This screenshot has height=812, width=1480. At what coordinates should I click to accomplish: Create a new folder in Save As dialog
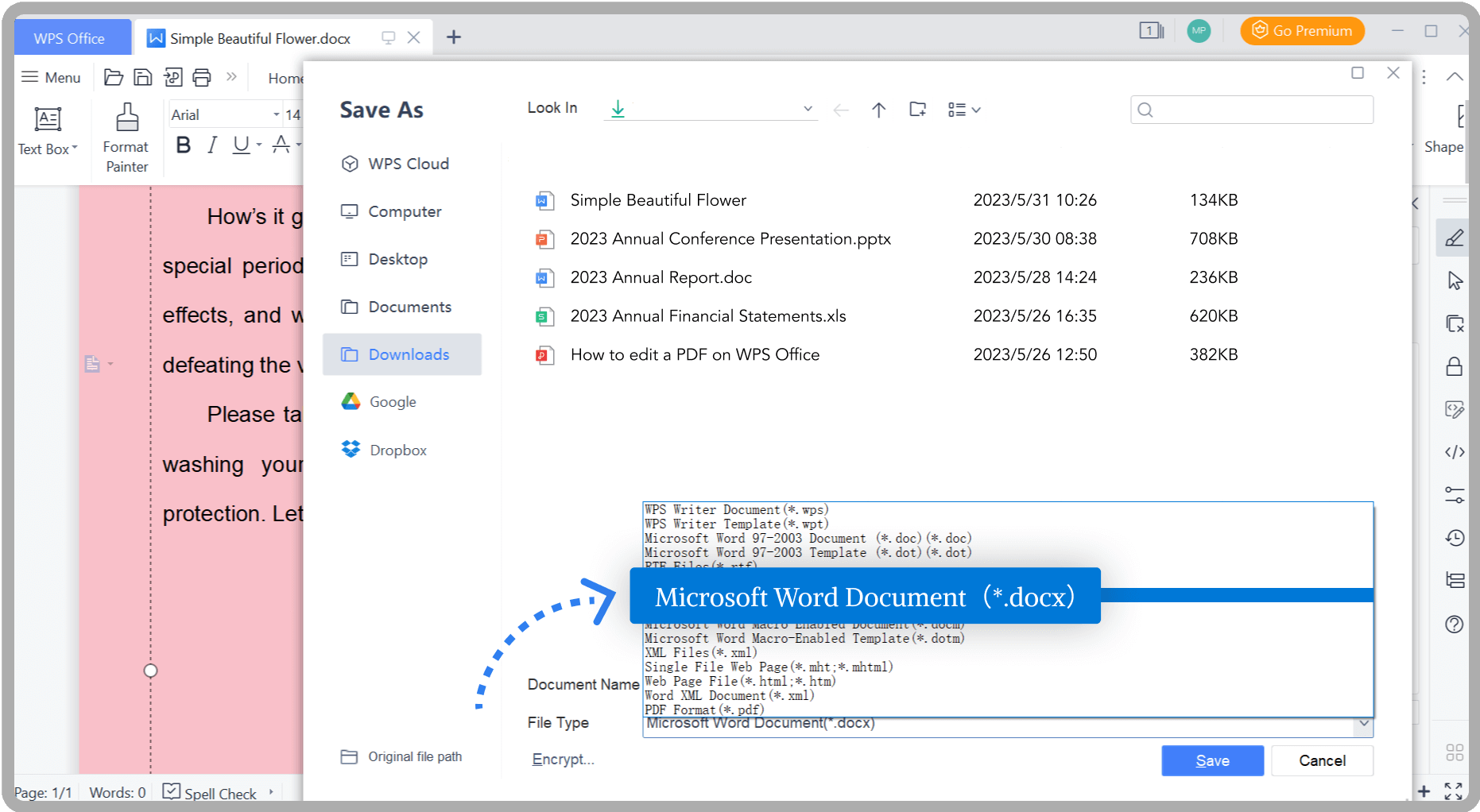(x=917, y=110)
